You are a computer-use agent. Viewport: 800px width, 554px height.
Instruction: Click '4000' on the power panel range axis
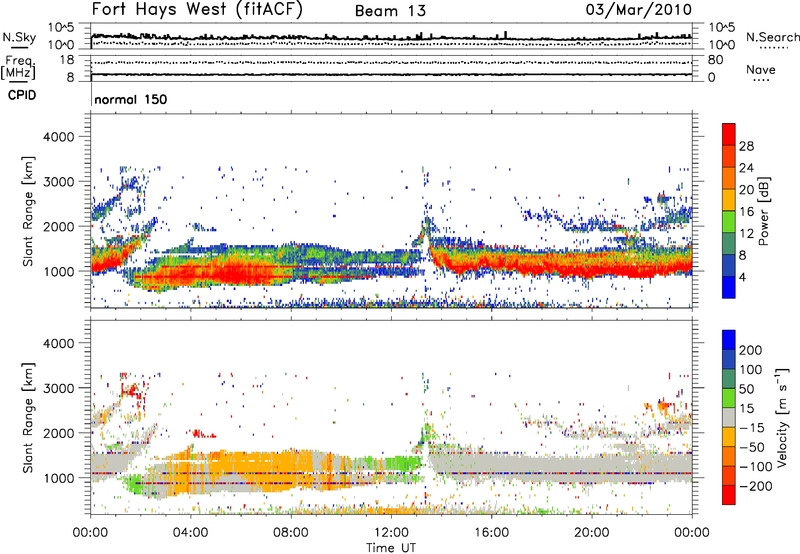(59, 137)
